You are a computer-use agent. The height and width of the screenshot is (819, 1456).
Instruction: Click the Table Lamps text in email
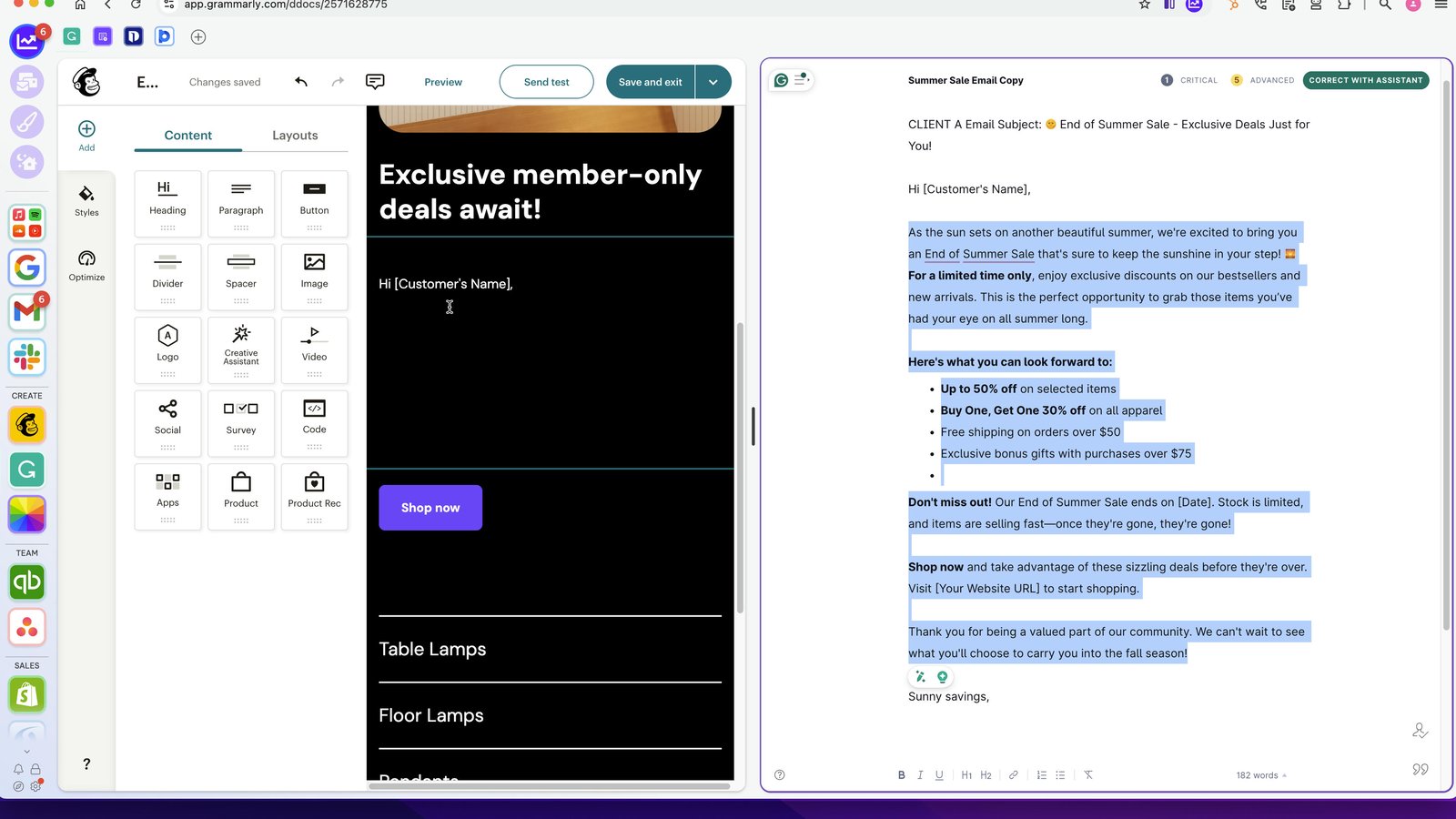(432, 649)
